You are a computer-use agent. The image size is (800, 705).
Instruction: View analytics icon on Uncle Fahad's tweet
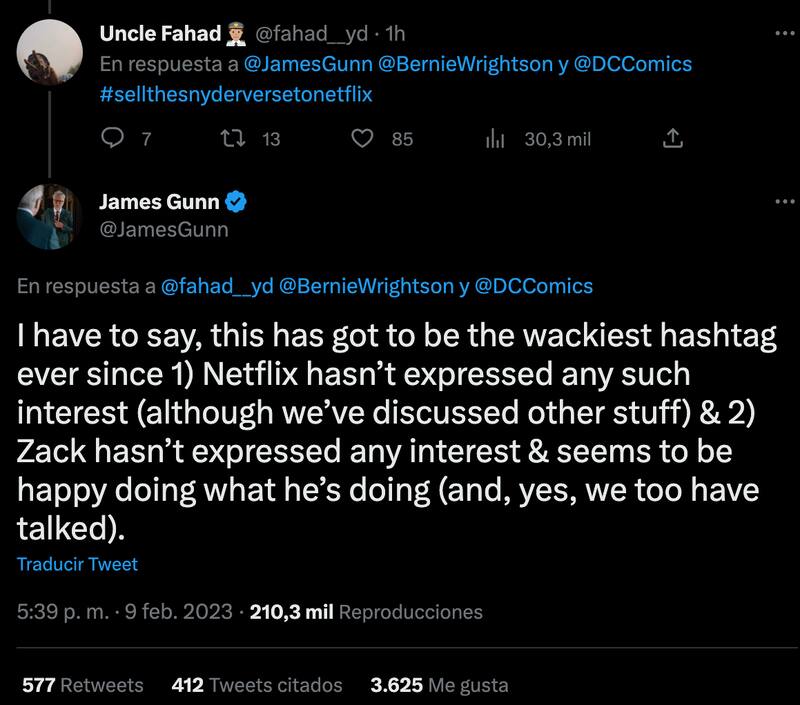494,139
